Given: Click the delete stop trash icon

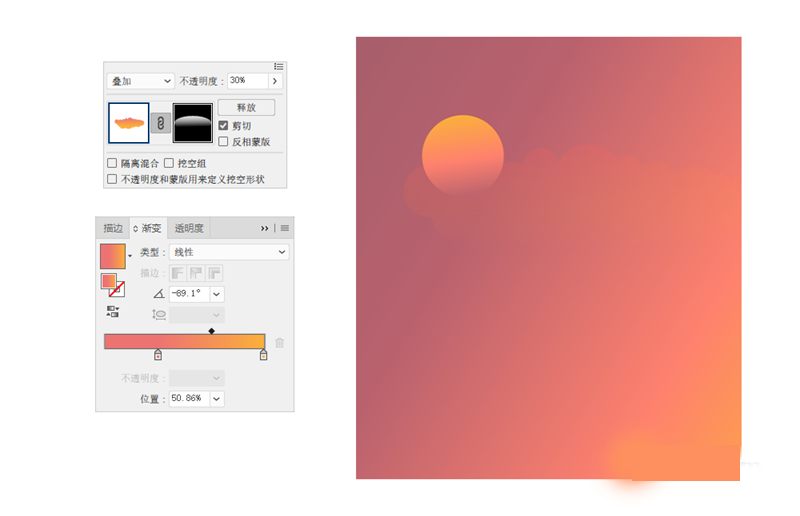Looking at the screenshot, I should click(280, 342).
